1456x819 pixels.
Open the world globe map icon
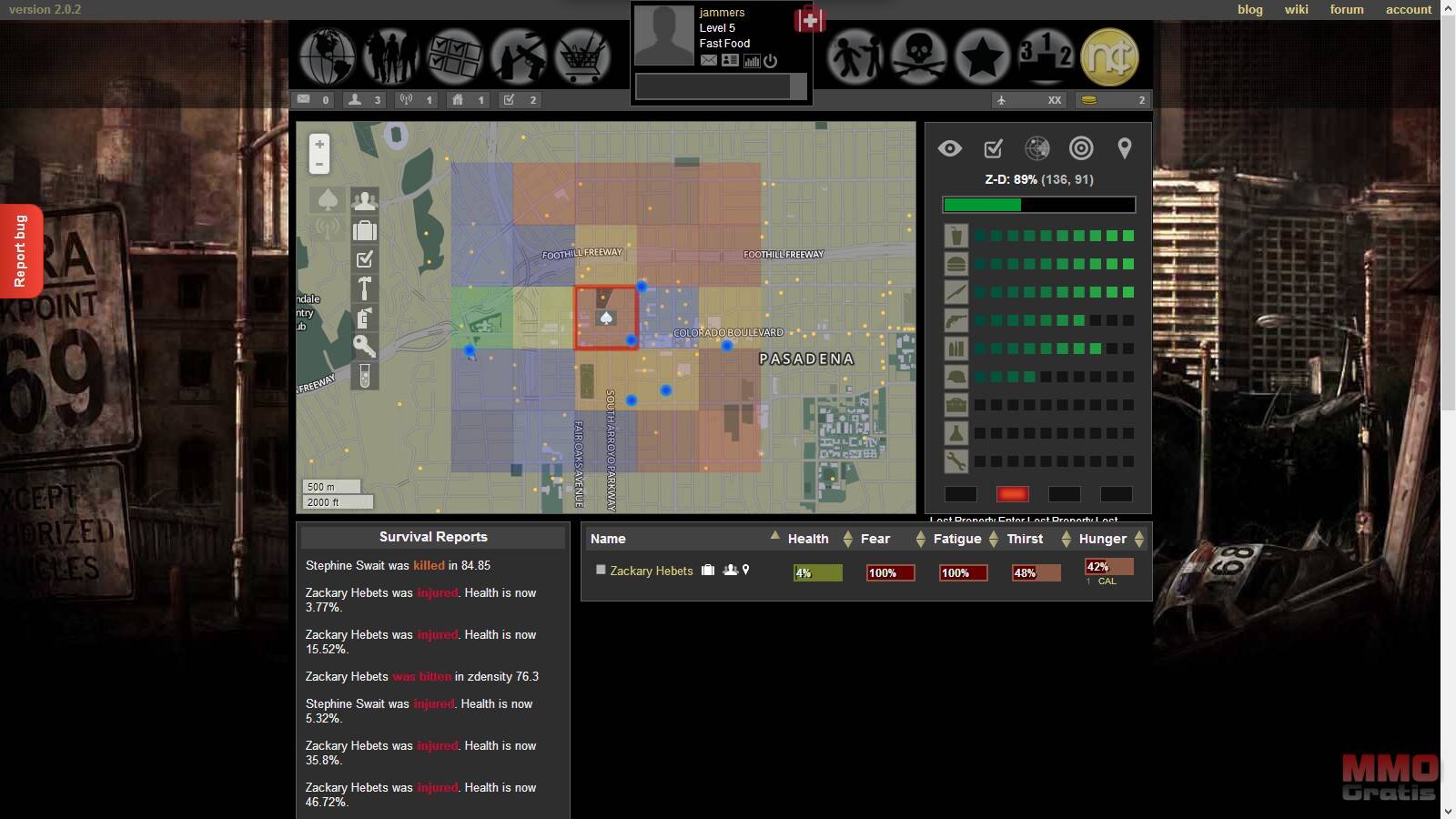(328, 56)
